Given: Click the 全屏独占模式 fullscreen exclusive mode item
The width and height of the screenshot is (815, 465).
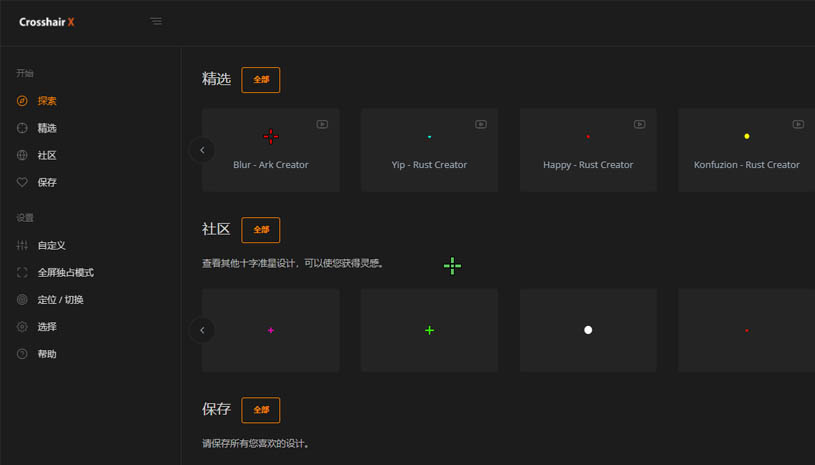Looking at the screenshot, I should tap(64, 272).
